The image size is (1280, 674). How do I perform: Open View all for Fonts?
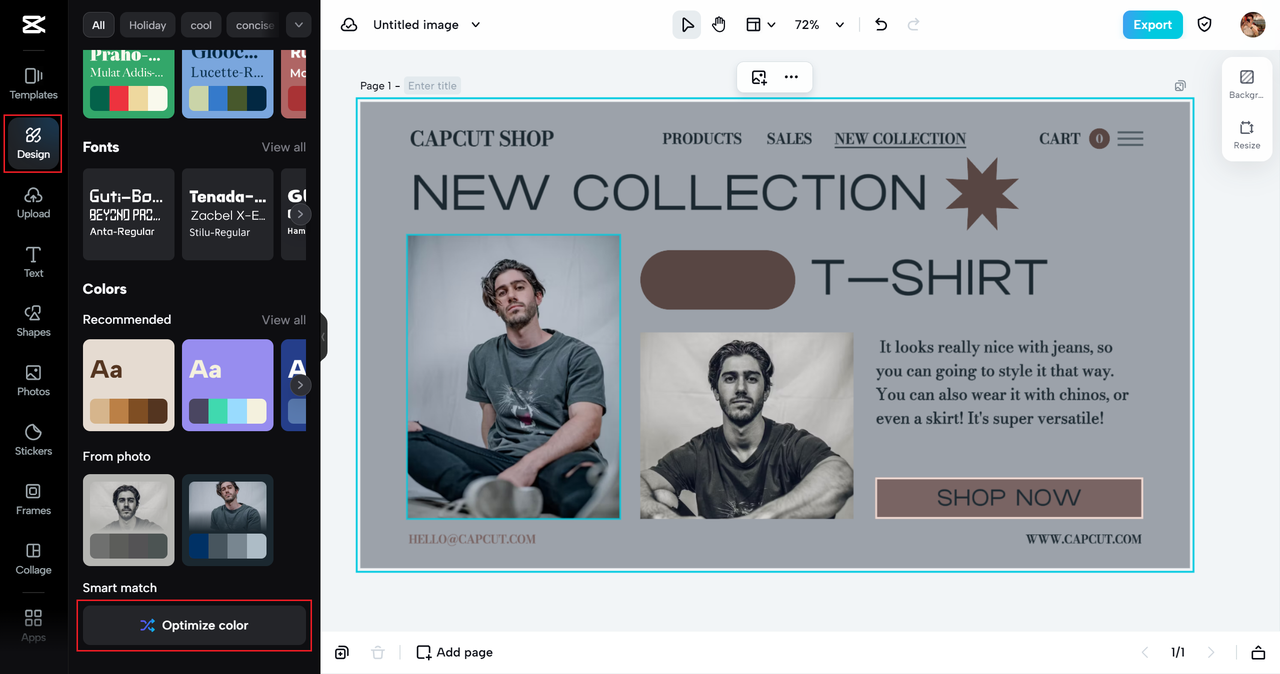pos(284,147)
